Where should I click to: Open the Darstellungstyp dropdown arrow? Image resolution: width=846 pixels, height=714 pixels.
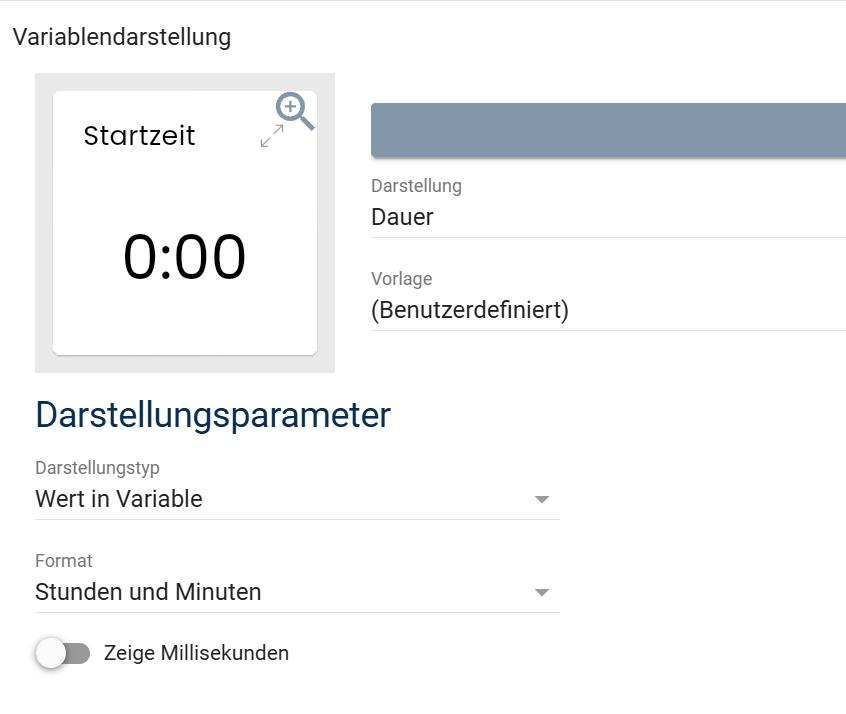[x=541, y=499]
